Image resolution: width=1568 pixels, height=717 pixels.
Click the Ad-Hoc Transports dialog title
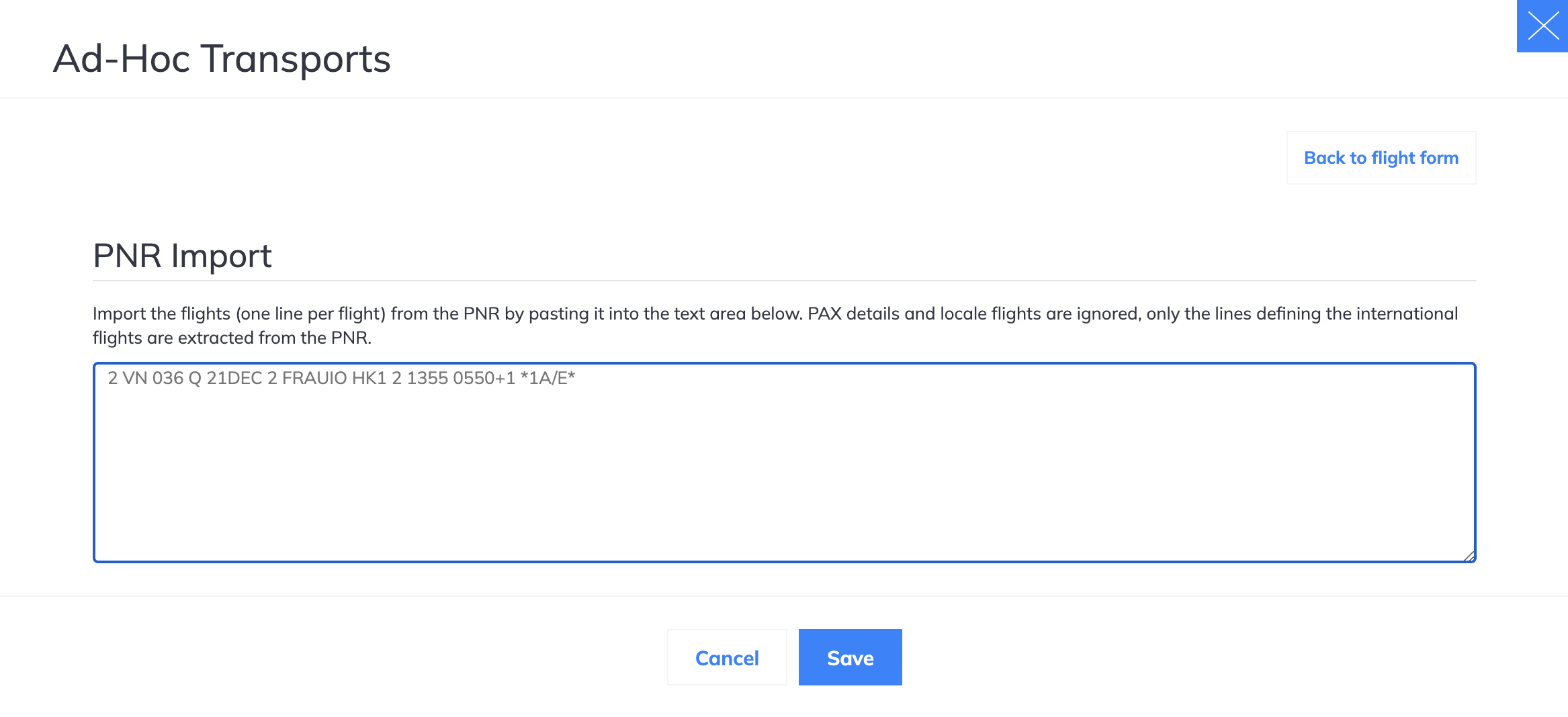tap(222, 58)
